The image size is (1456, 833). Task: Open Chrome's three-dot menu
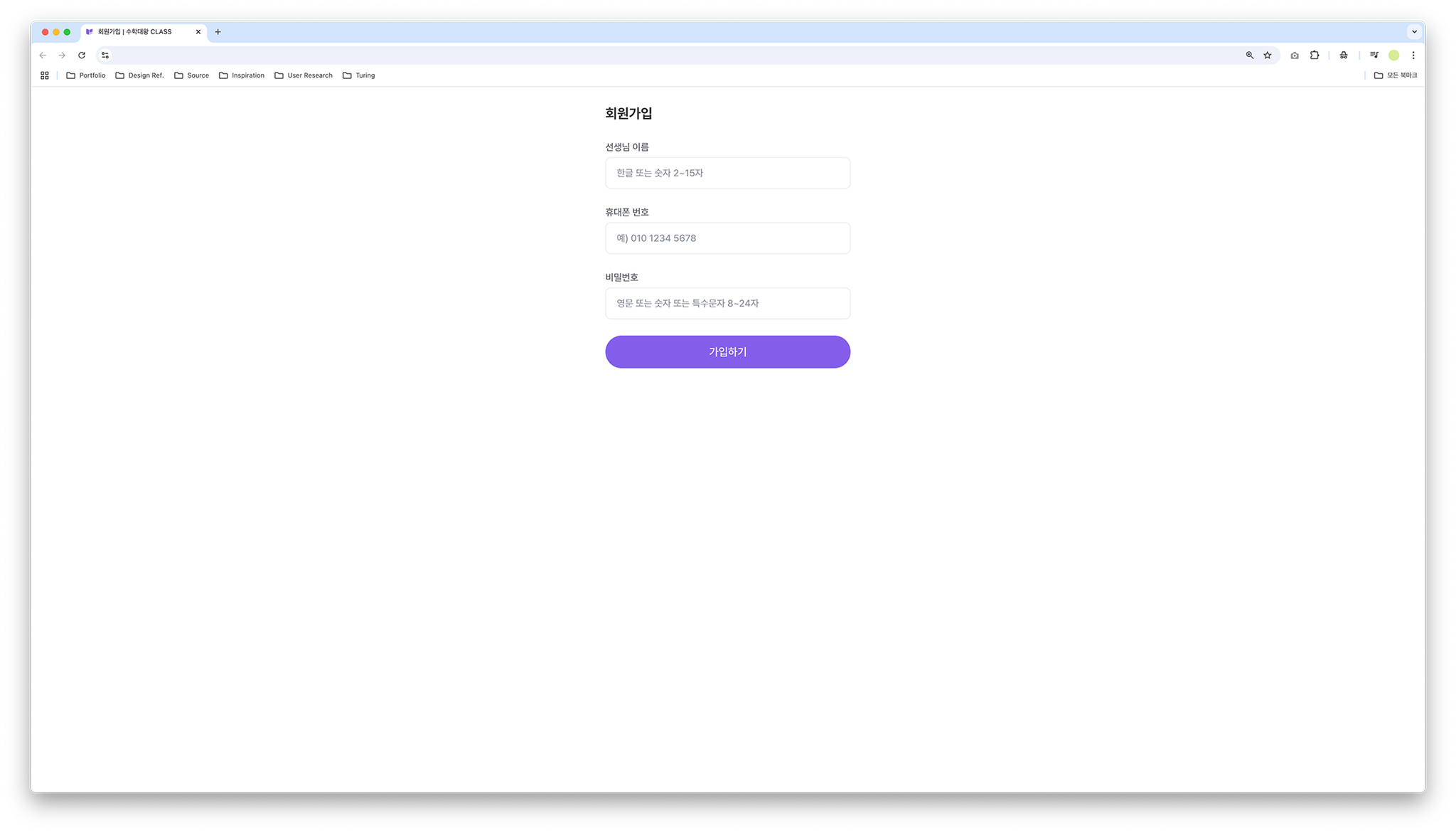[1413, 55]
